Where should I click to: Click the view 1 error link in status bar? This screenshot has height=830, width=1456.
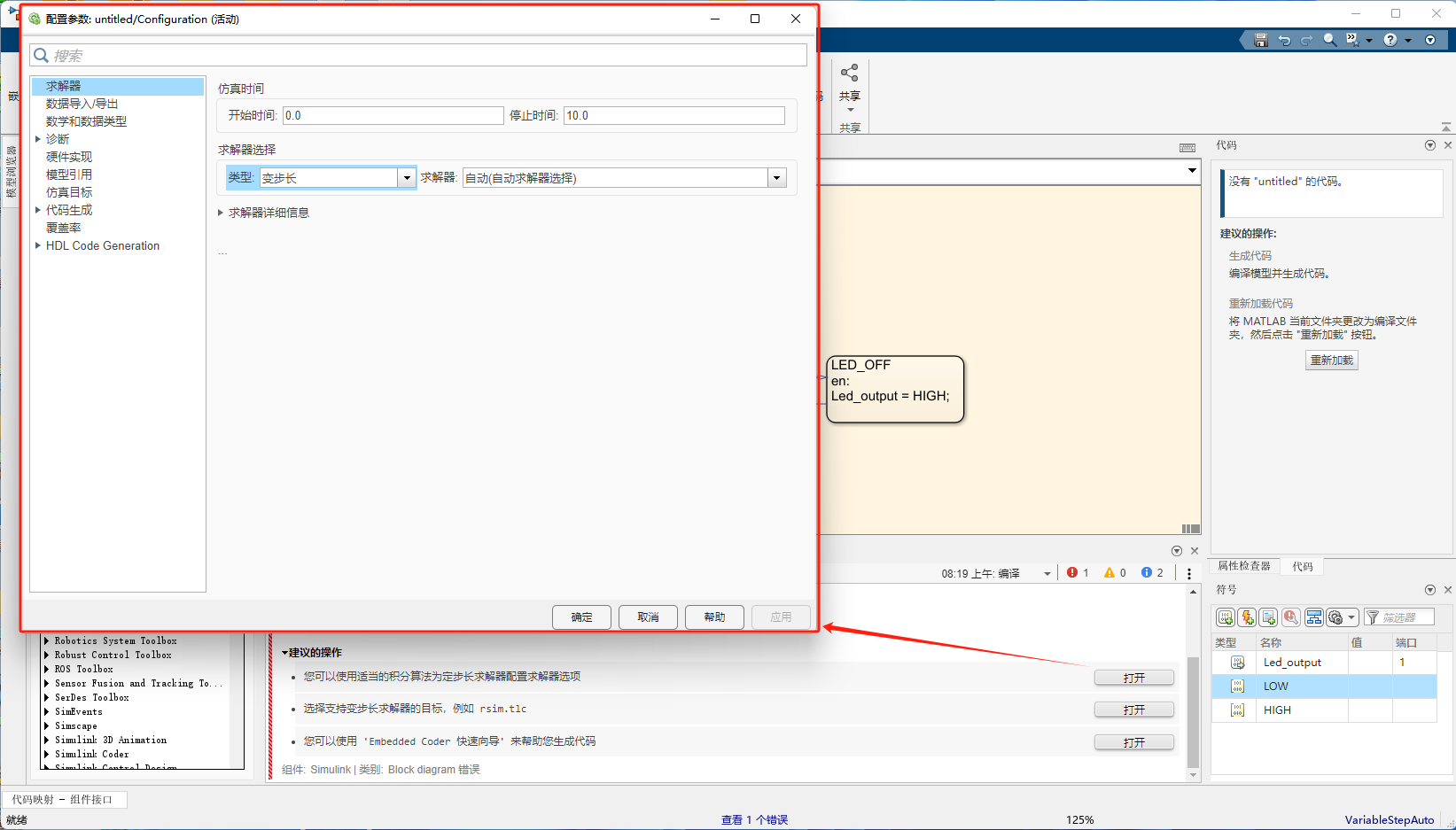pos(754,820)
